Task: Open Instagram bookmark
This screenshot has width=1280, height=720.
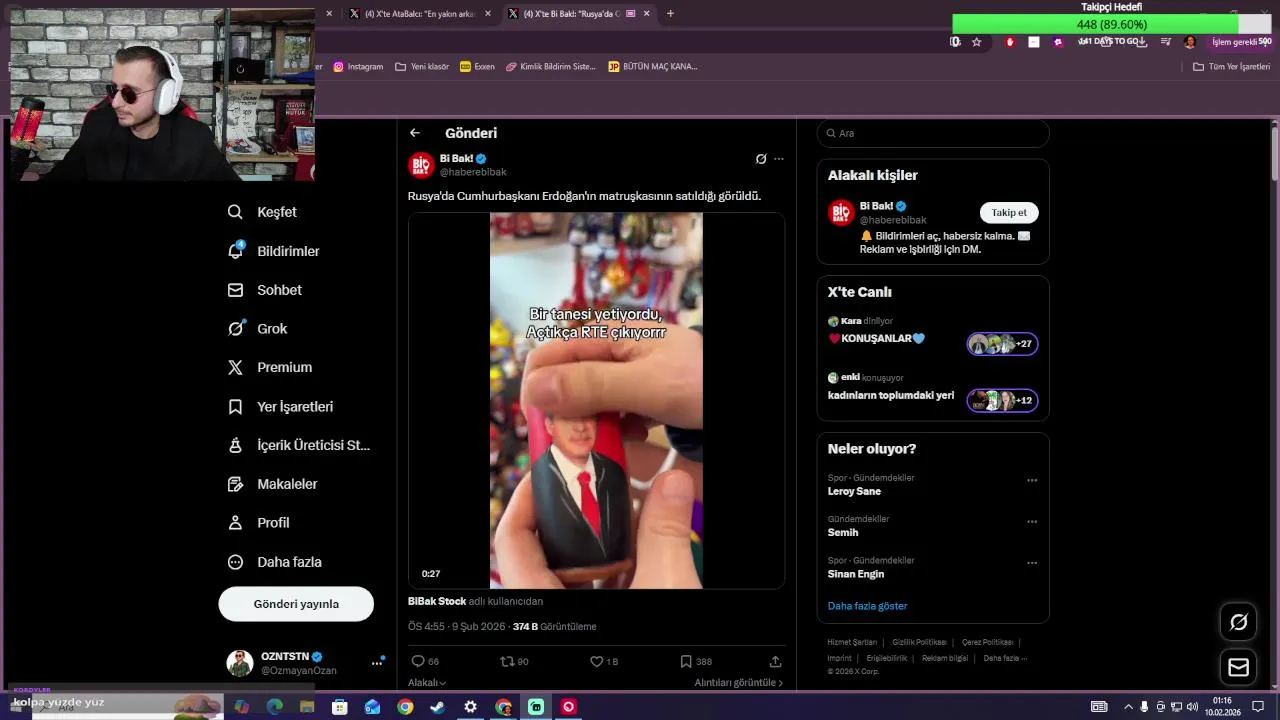Action: pos(358,67)
